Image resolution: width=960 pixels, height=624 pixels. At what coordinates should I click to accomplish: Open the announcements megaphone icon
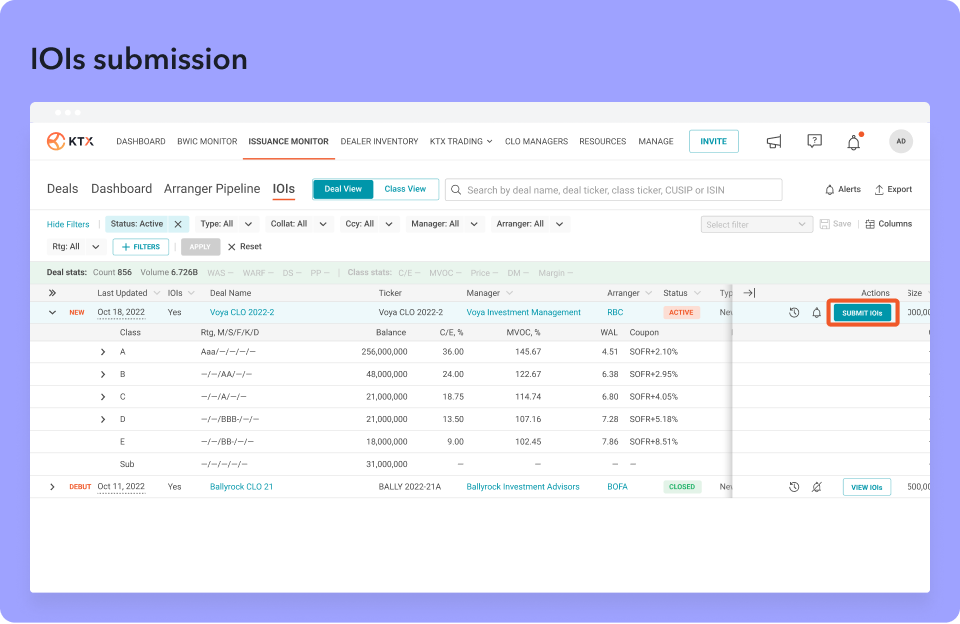[x=774, y=142]
